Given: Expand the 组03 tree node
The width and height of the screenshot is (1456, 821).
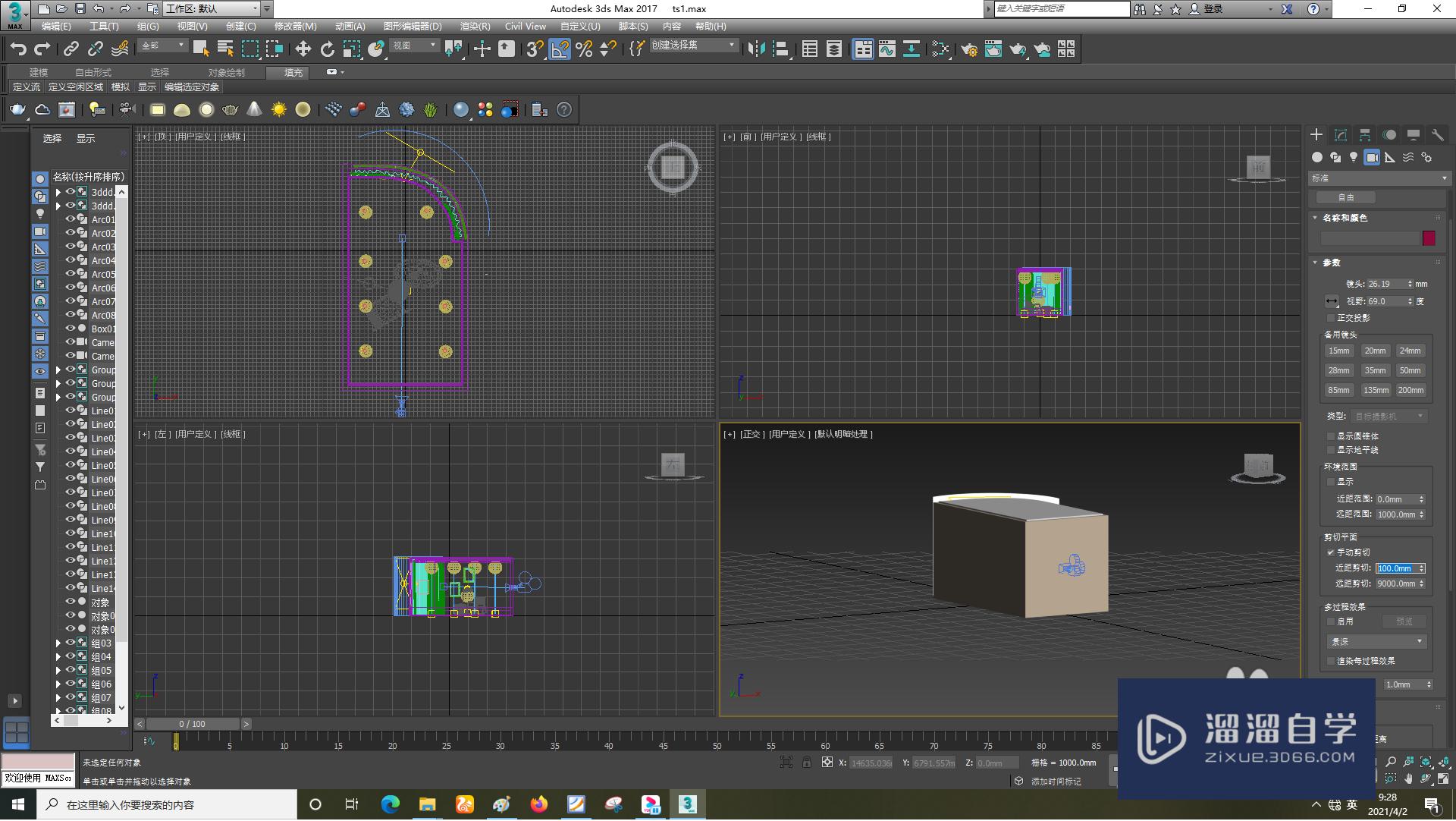Looking at the screenshot, I should (x=58, y=643).
